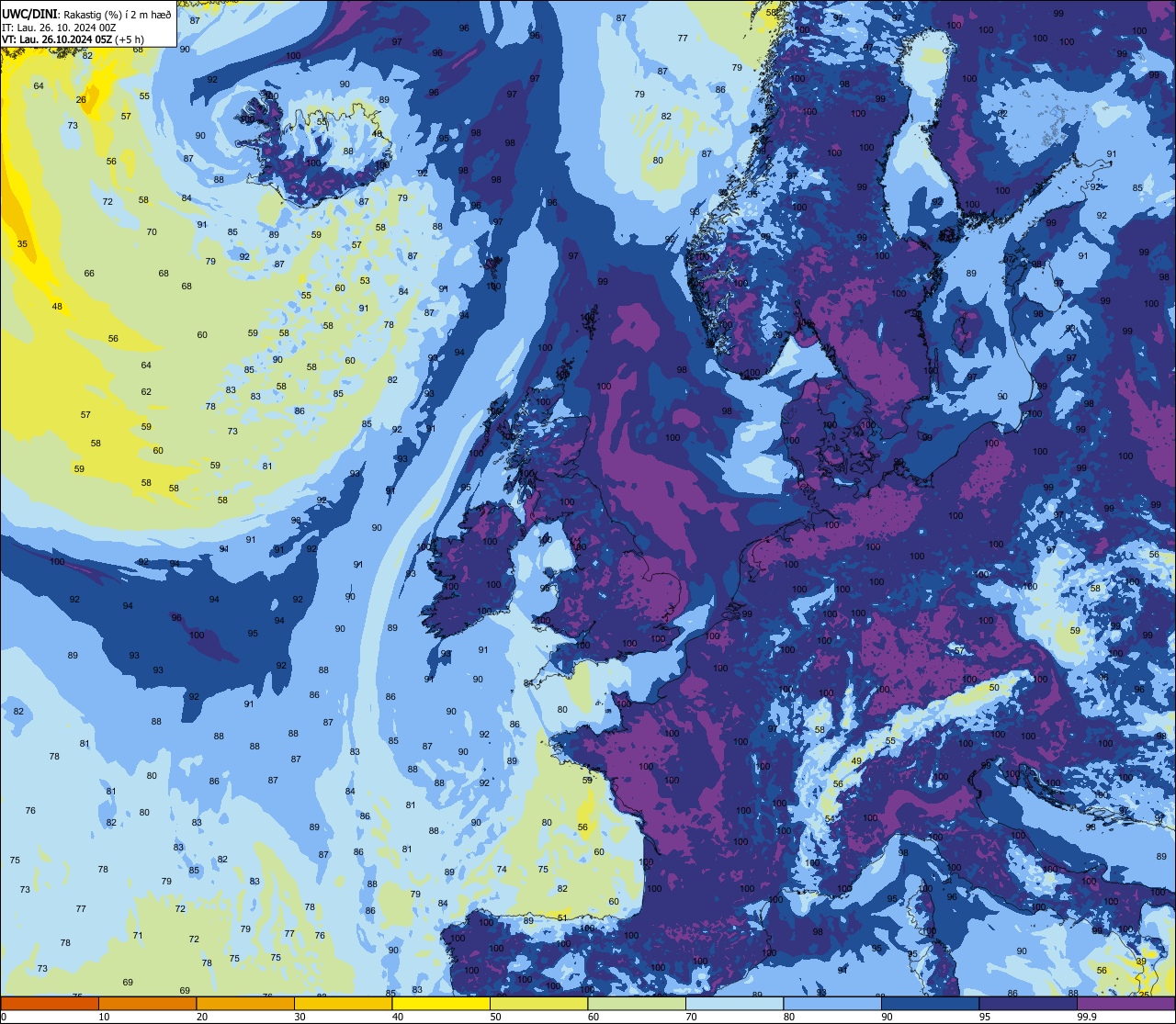This screenshot has width=1176, height=1024.
Task: Click the color bar tick label 60
Action: (x=593, y=1017)
